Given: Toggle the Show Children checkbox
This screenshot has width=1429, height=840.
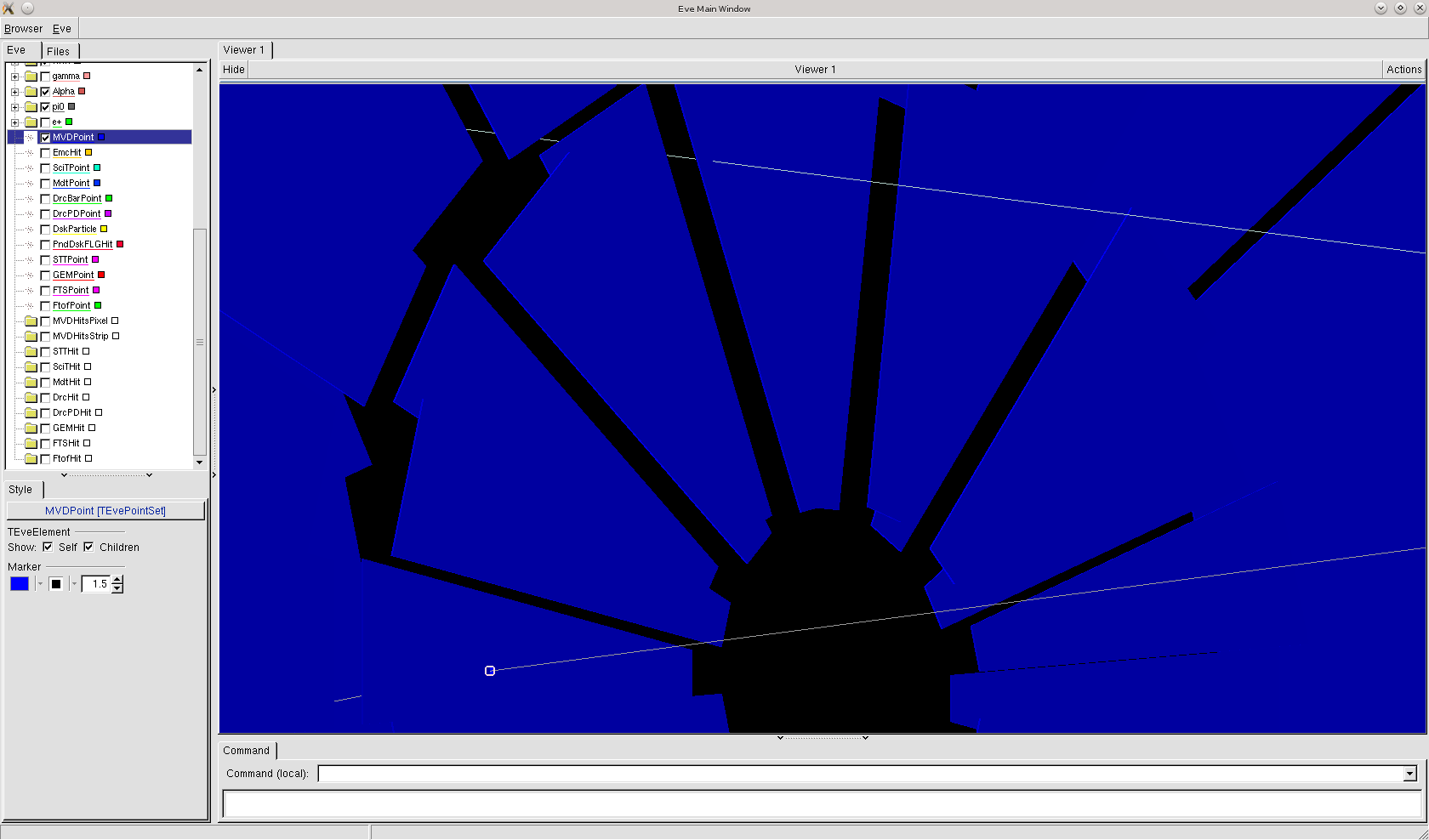Looking at the screenshot, I should (88, 547).
